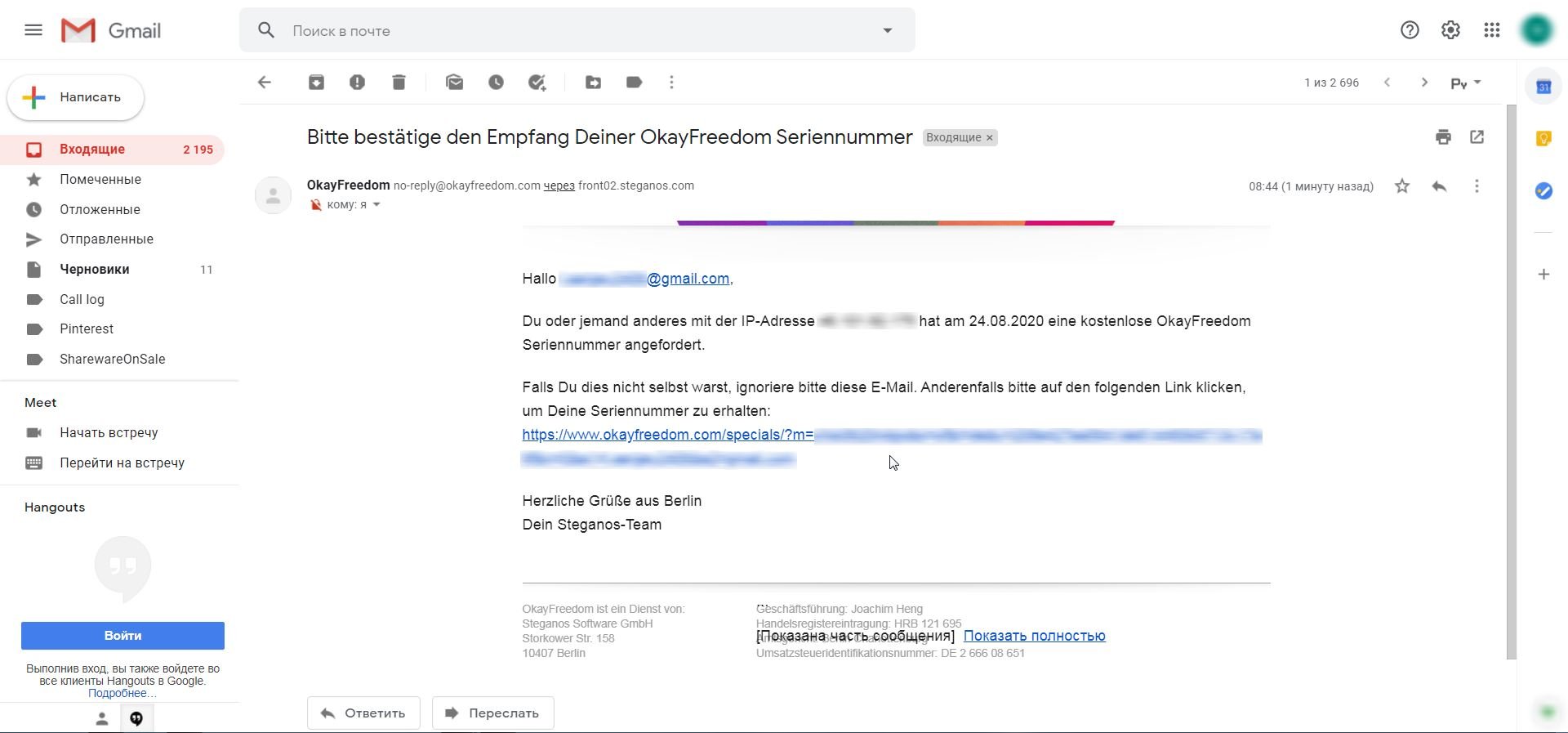Viewport: 1568px width, 733px height.
Task: Print all messages in the thread
Action: 1443,137
